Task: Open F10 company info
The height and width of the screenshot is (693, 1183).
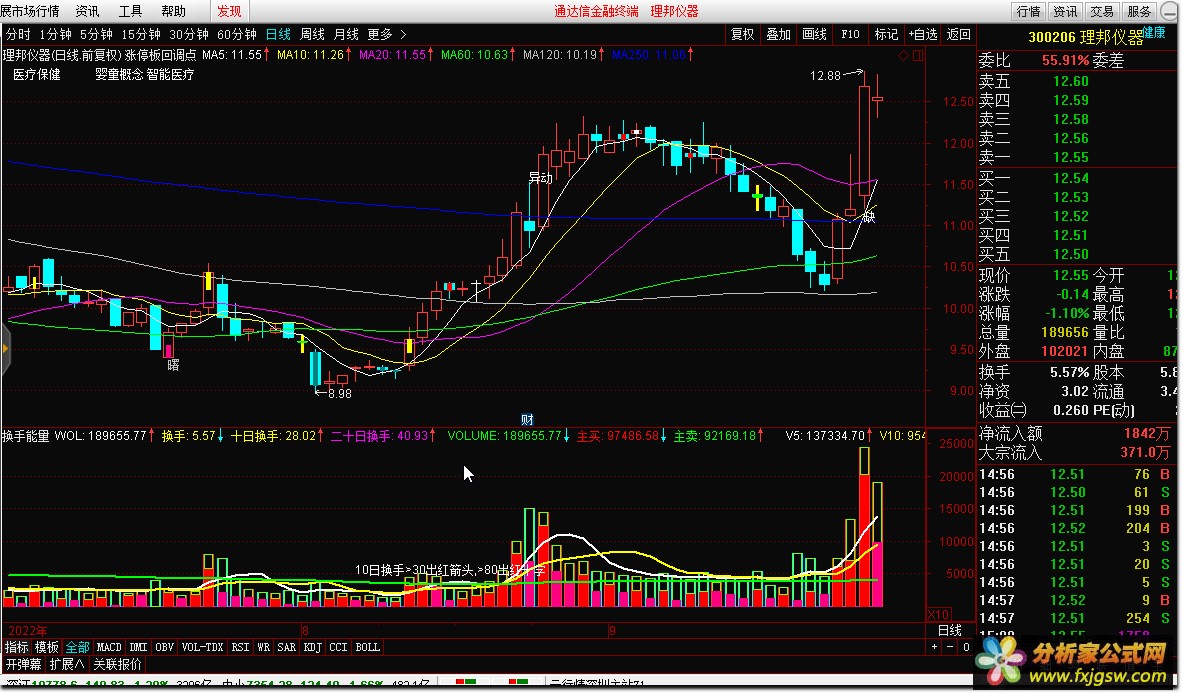Action: [850, 34]
